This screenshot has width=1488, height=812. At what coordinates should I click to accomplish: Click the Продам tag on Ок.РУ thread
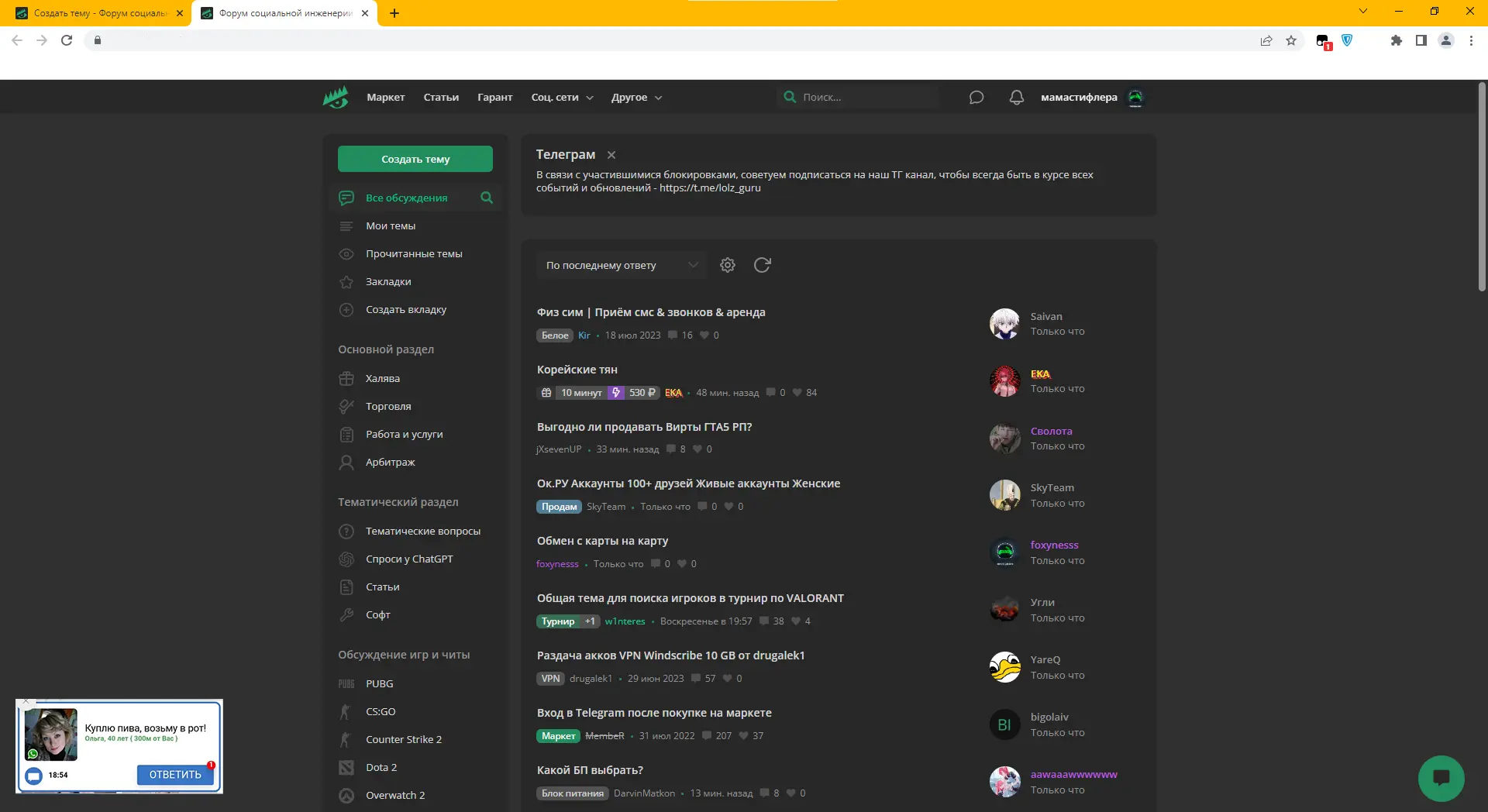click(x=559, y=507)
